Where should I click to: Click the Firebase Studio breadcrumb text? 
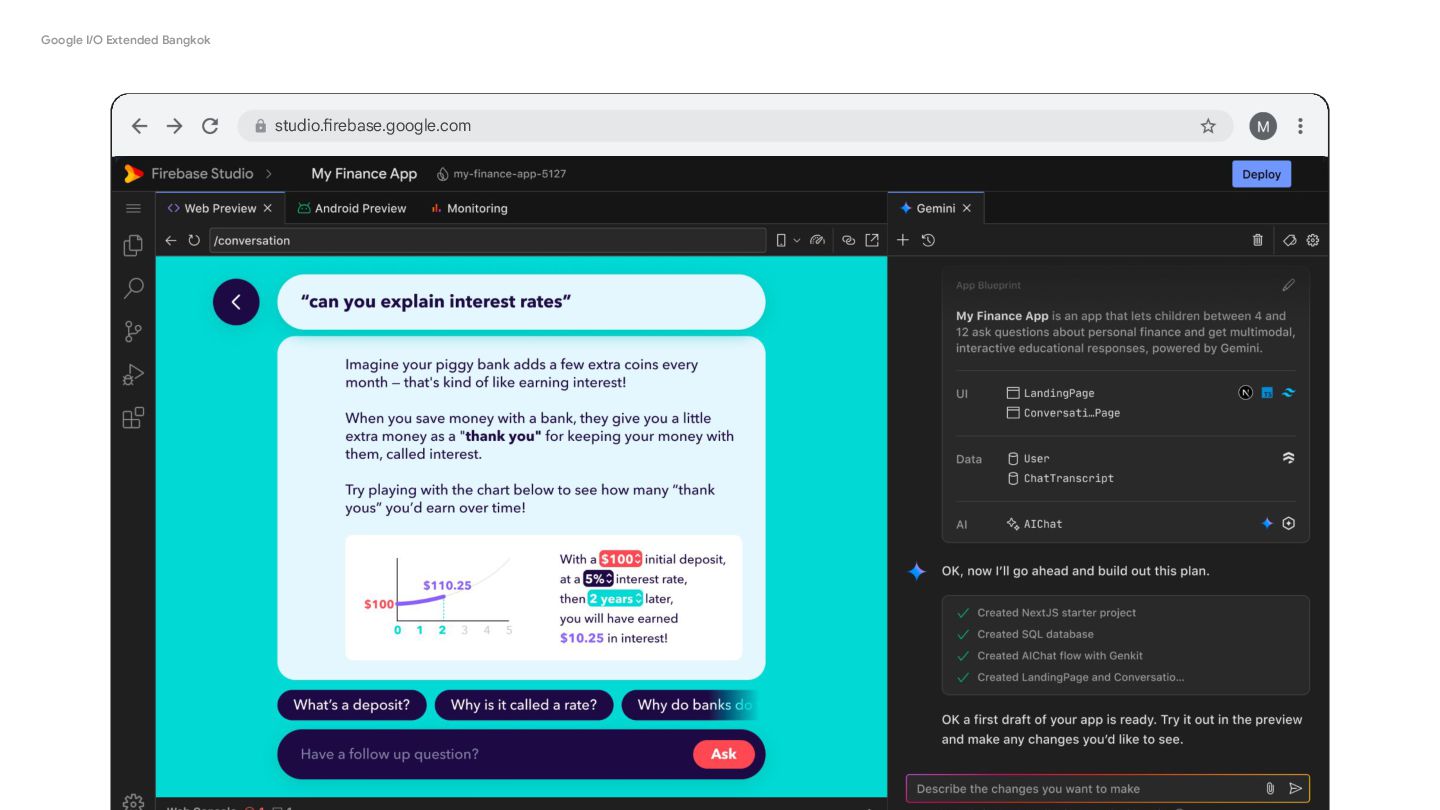coord(202,174)
